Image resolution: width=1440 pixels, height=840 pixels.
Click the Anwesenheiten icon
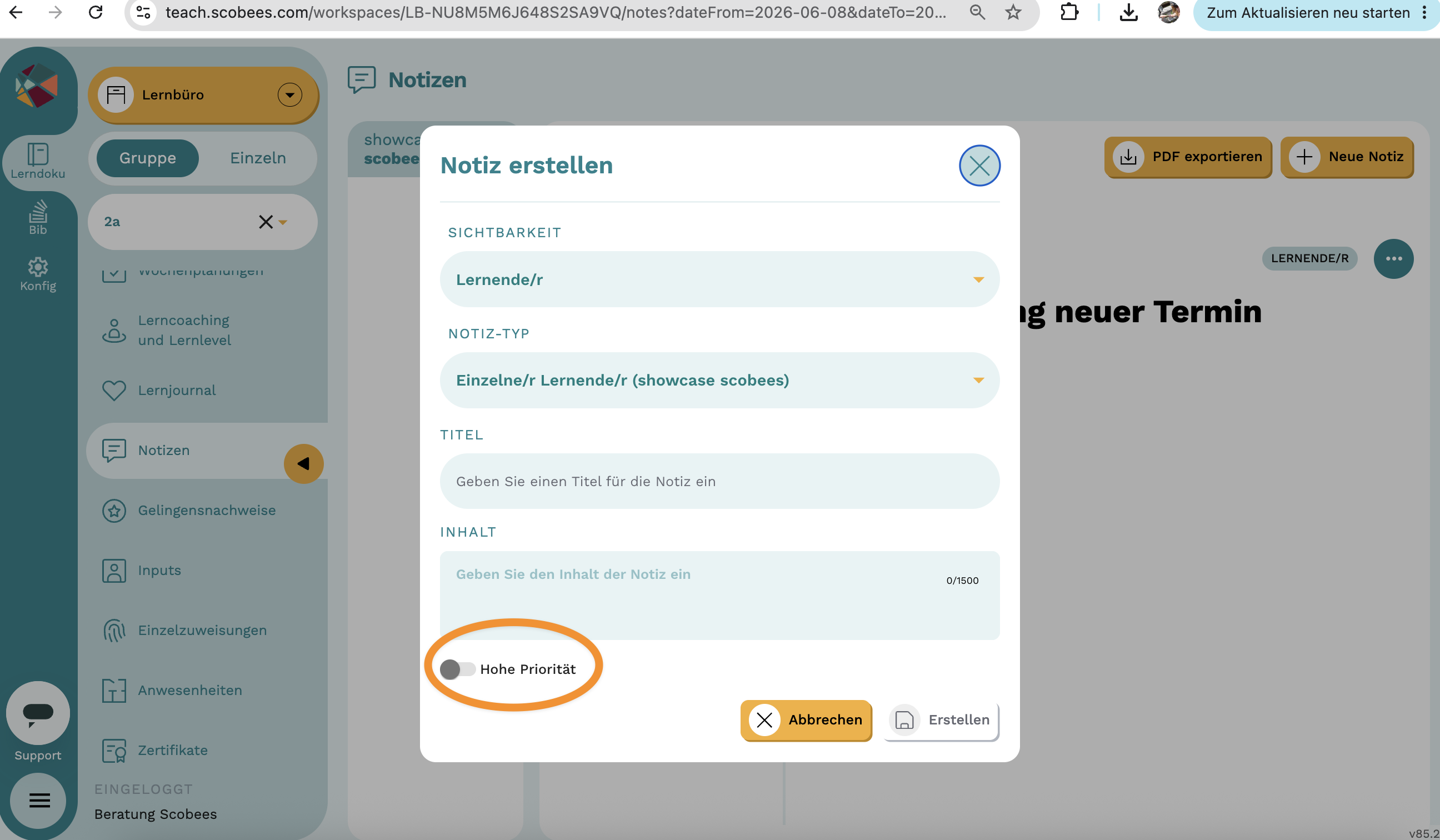click(x=114, y=691)
